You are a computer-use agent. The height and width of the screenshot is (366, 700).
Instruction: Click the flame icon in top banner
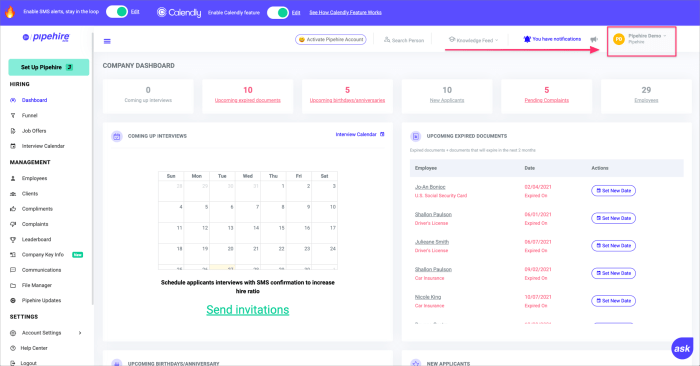pos(10,12)
